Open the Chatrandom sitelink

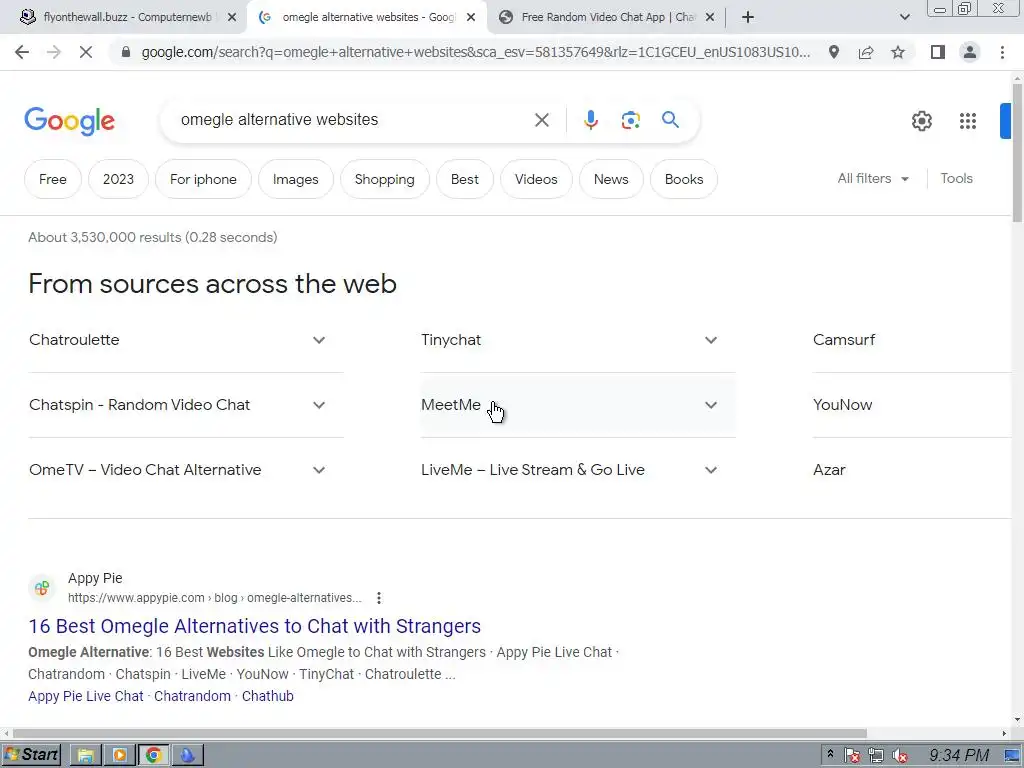click(x=193, y=696)
